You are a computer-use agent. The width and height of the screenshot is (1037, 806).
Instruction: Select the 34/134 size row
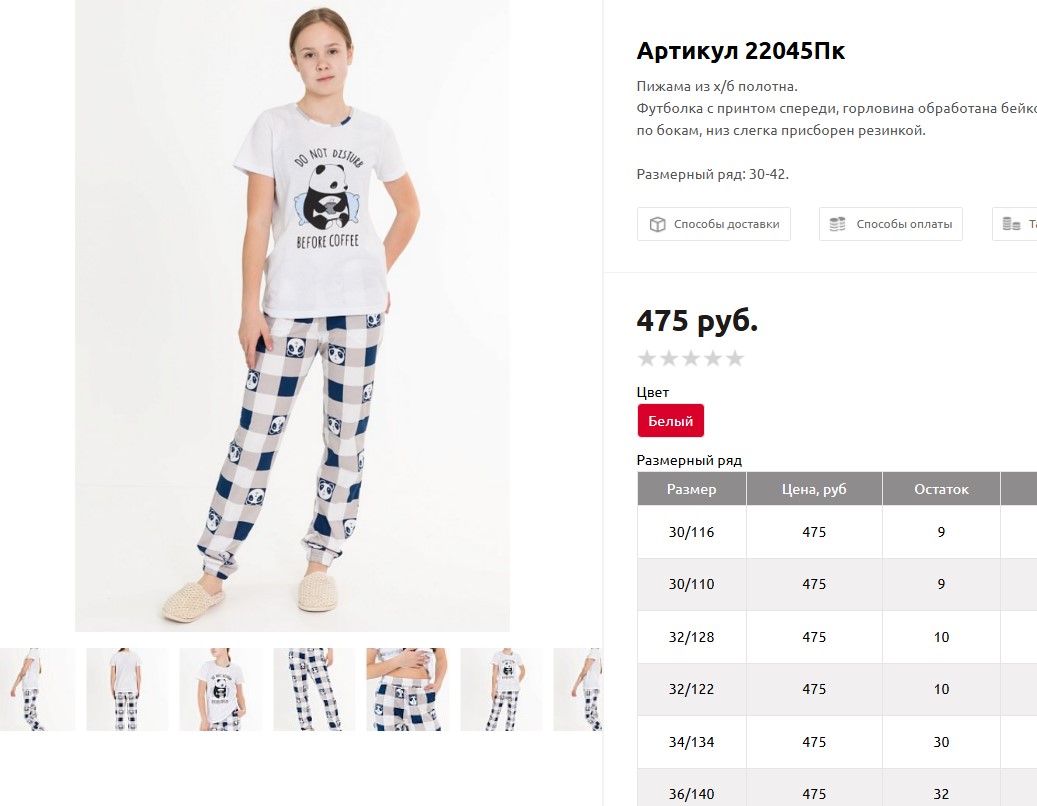(x=837, y=742)
